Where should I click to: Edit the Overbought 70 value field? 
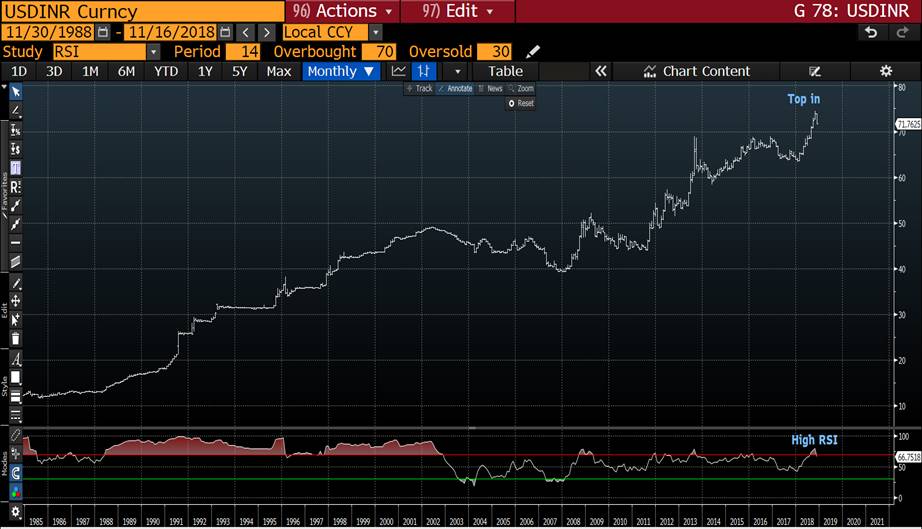[x=379, y=52]
